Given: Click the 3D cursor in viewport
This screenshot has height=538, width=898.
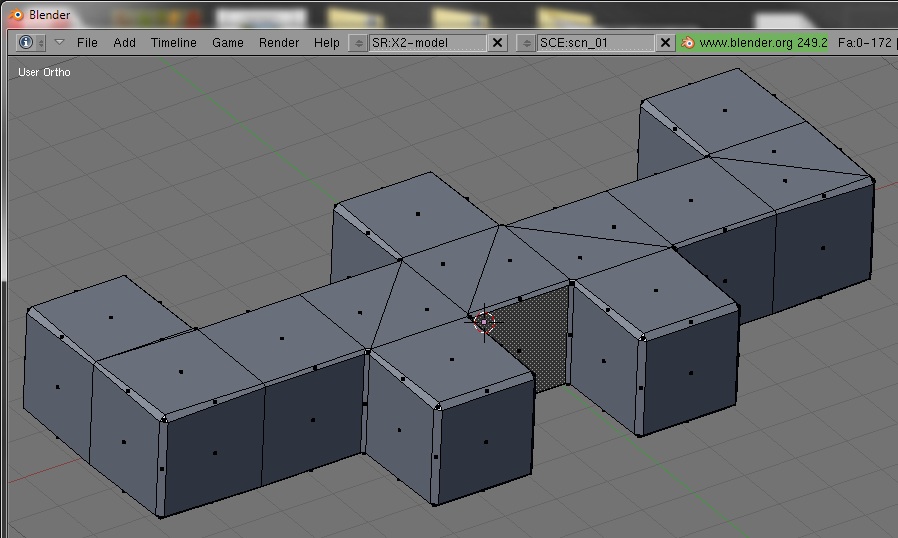Looking at the screenshot, I should pyautogui.click(x=485, y=322).
